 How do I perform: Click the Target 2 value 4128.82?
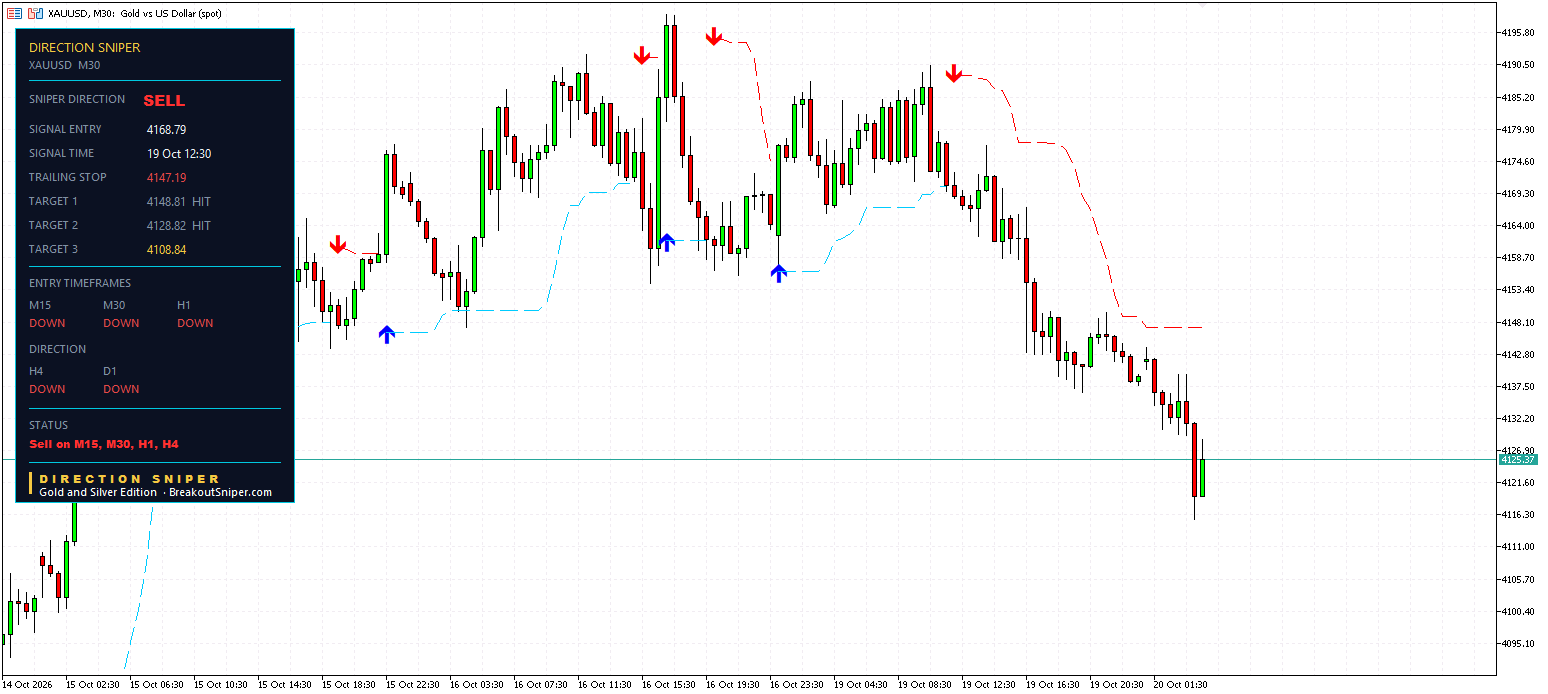click(166, 226)
